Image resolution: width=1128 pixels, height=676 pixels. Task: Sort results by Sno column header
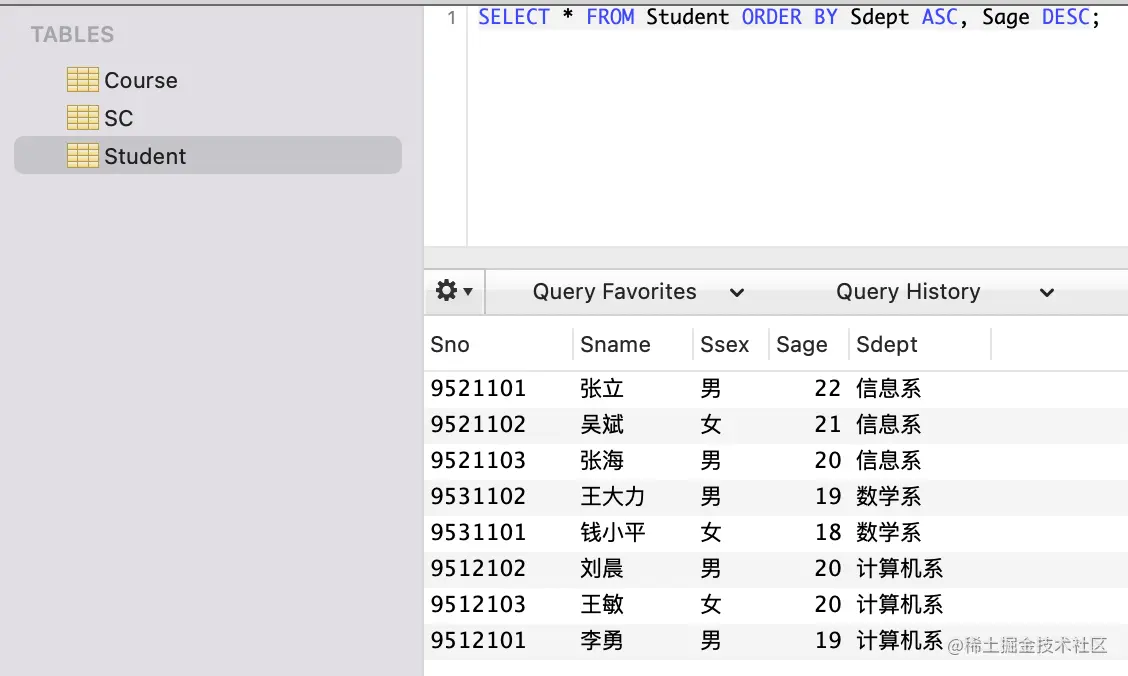[x=450, y=344]
